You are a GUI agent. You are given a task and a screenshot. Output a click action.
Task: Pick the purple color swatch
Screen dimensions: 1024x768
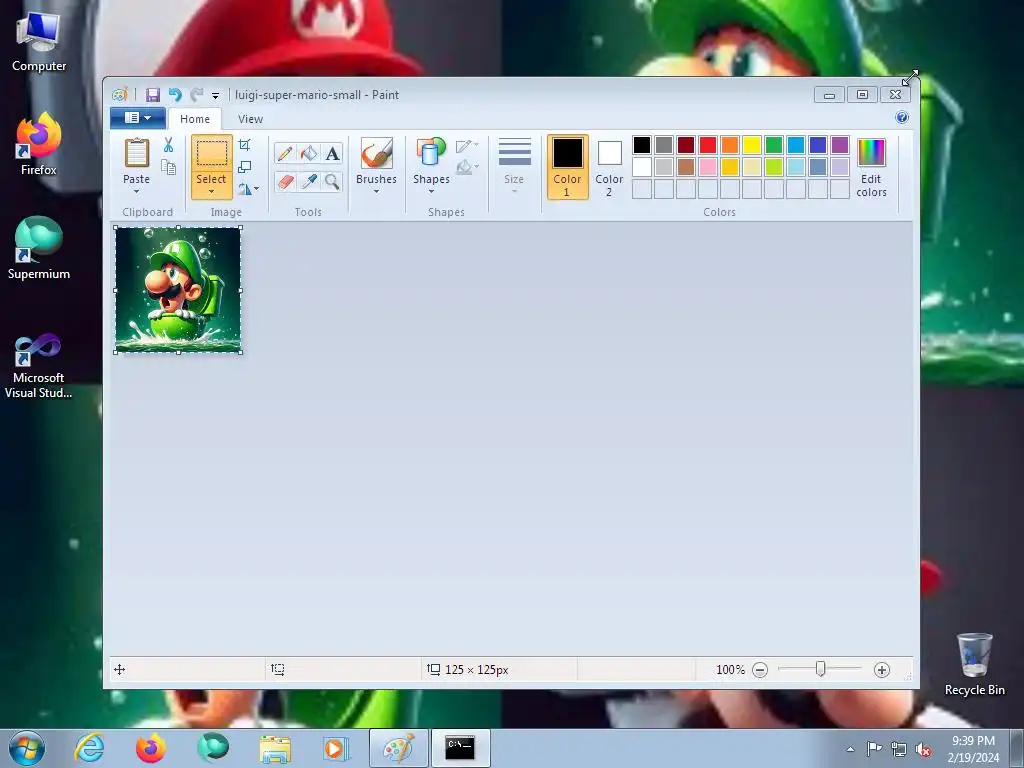tap(840, 145)
